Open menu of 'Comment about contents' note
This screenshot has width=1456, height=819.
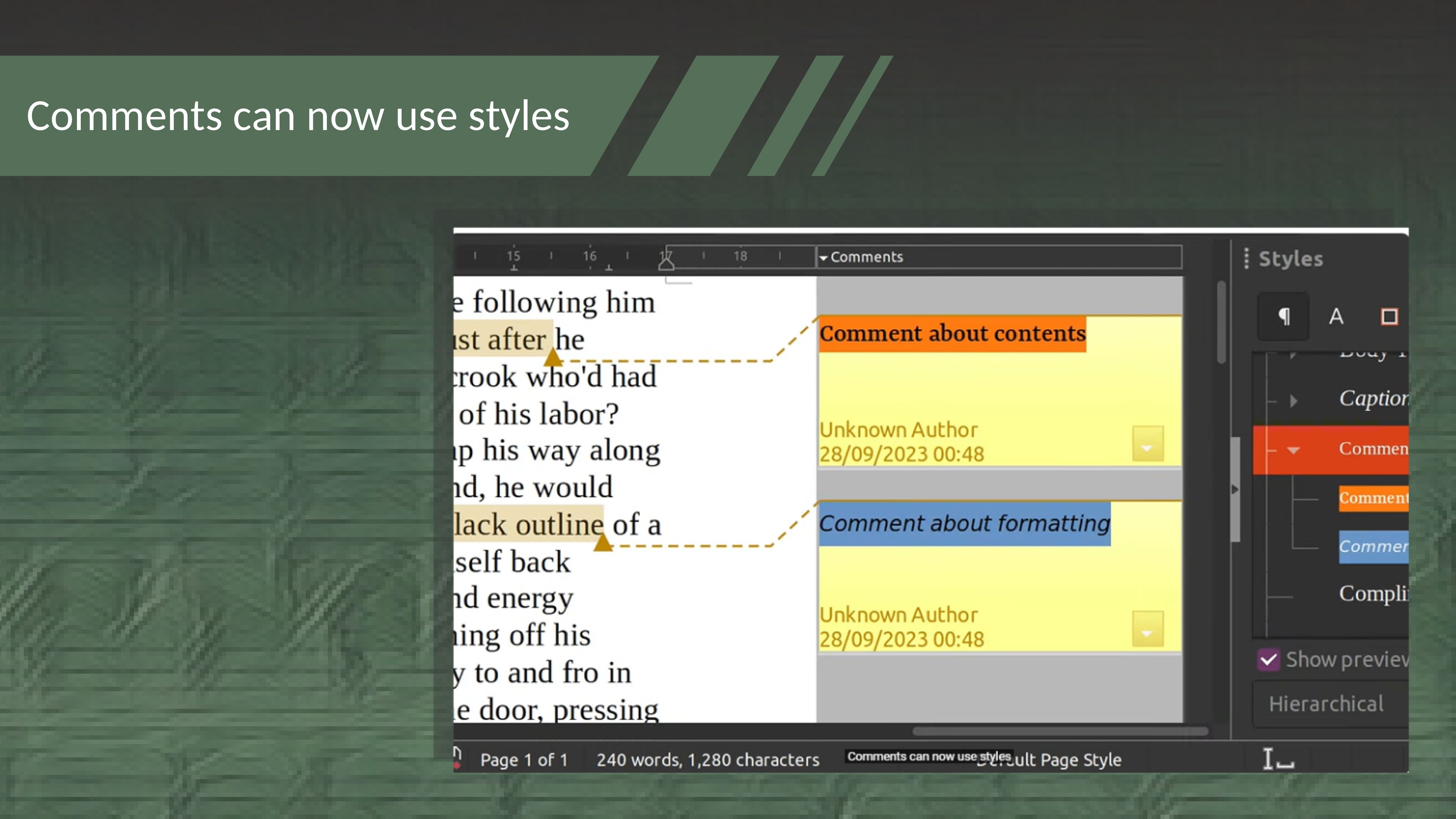click(1147, 444)
